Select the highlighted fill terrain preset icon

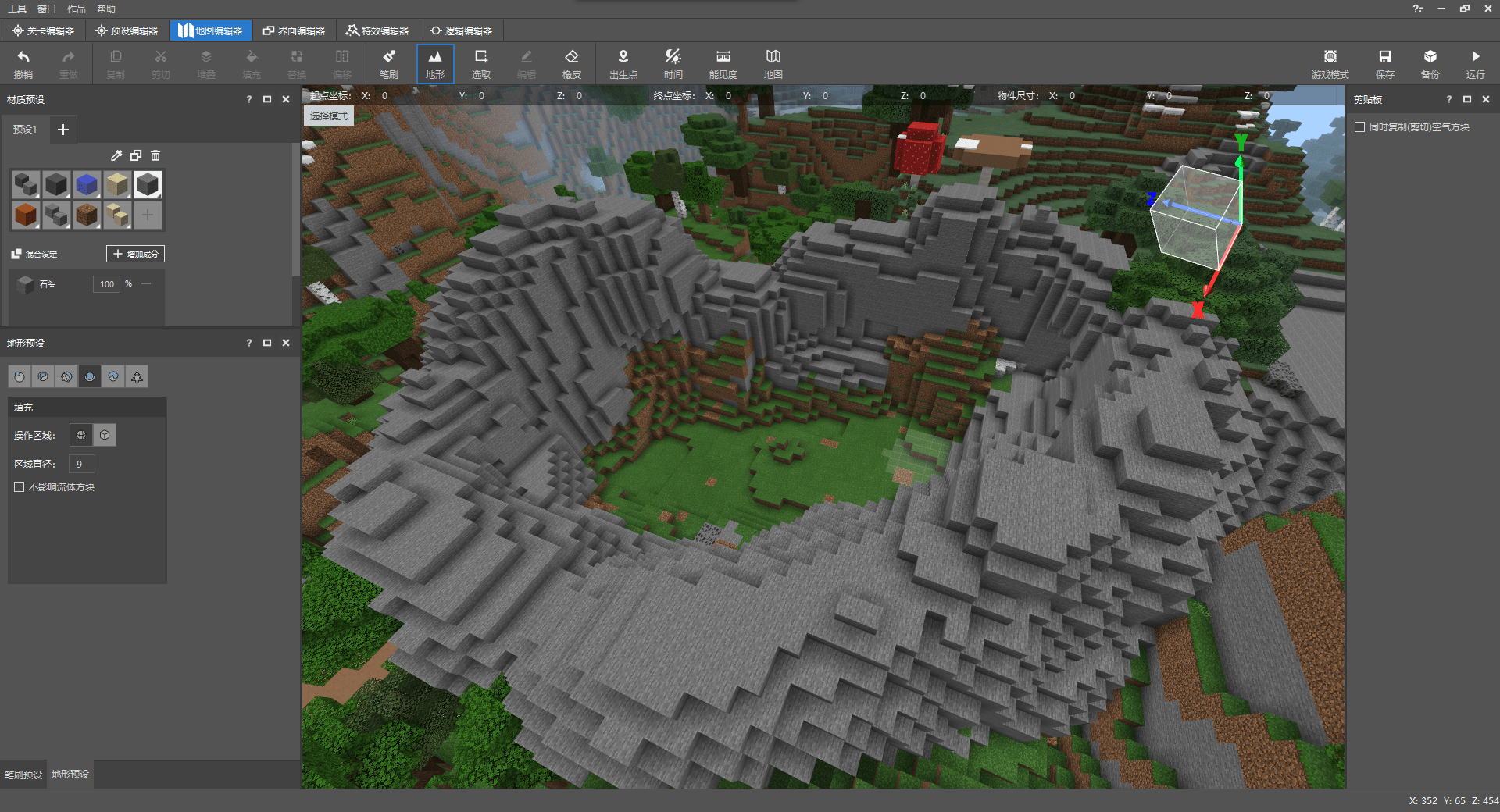(x=90, y=376)
